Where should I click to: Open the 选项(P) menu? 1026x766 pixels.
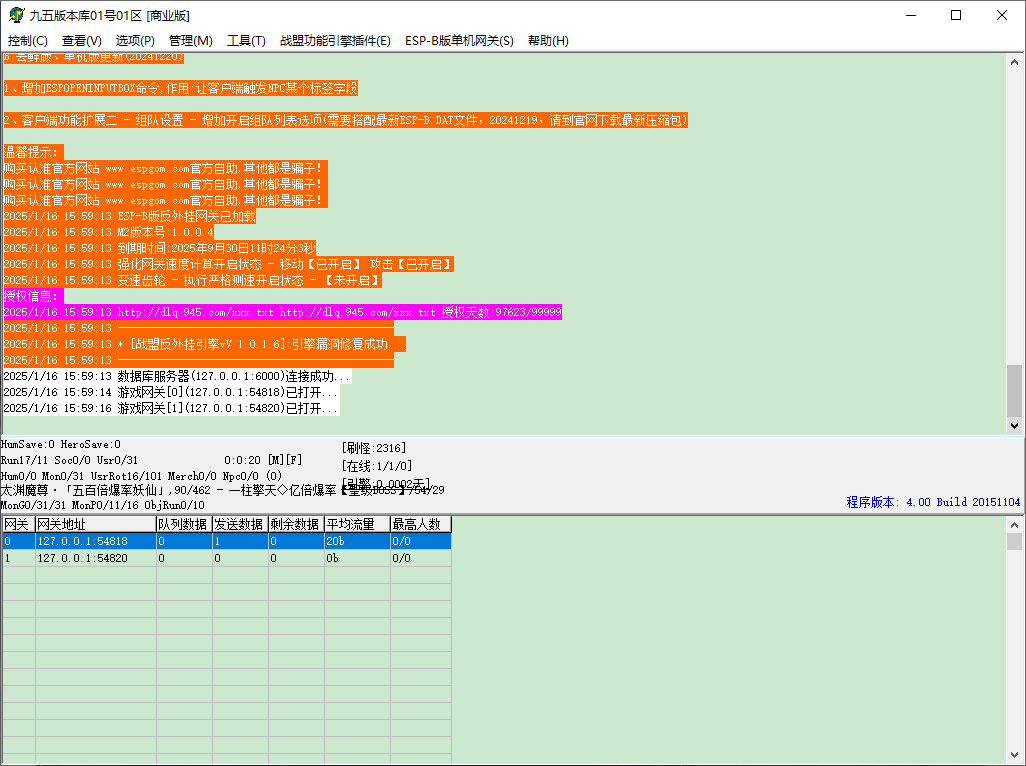coord(135,41)
